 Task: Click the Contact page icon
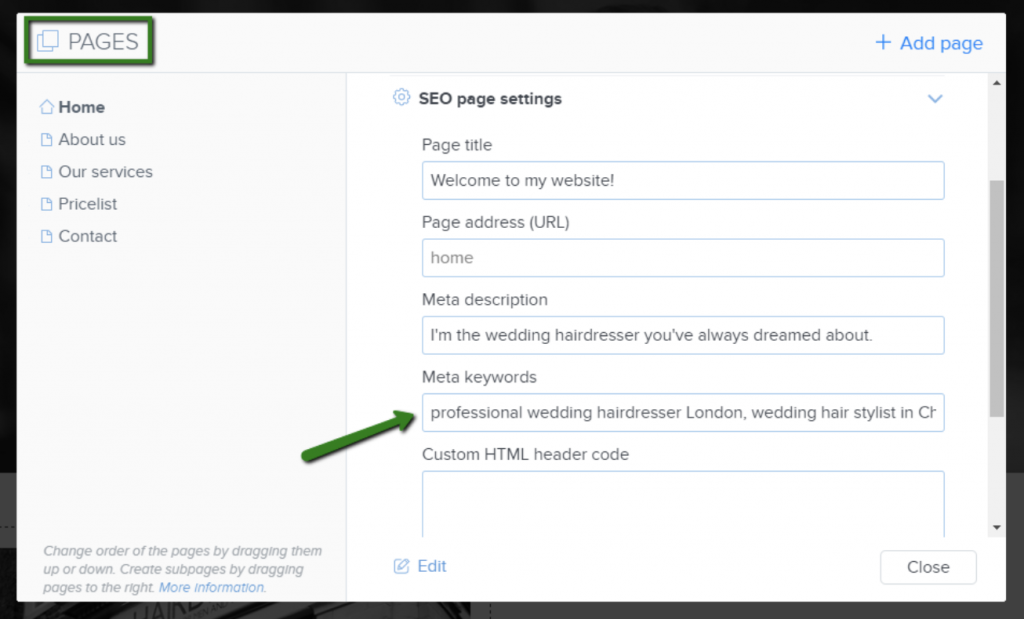pos(46,236)
